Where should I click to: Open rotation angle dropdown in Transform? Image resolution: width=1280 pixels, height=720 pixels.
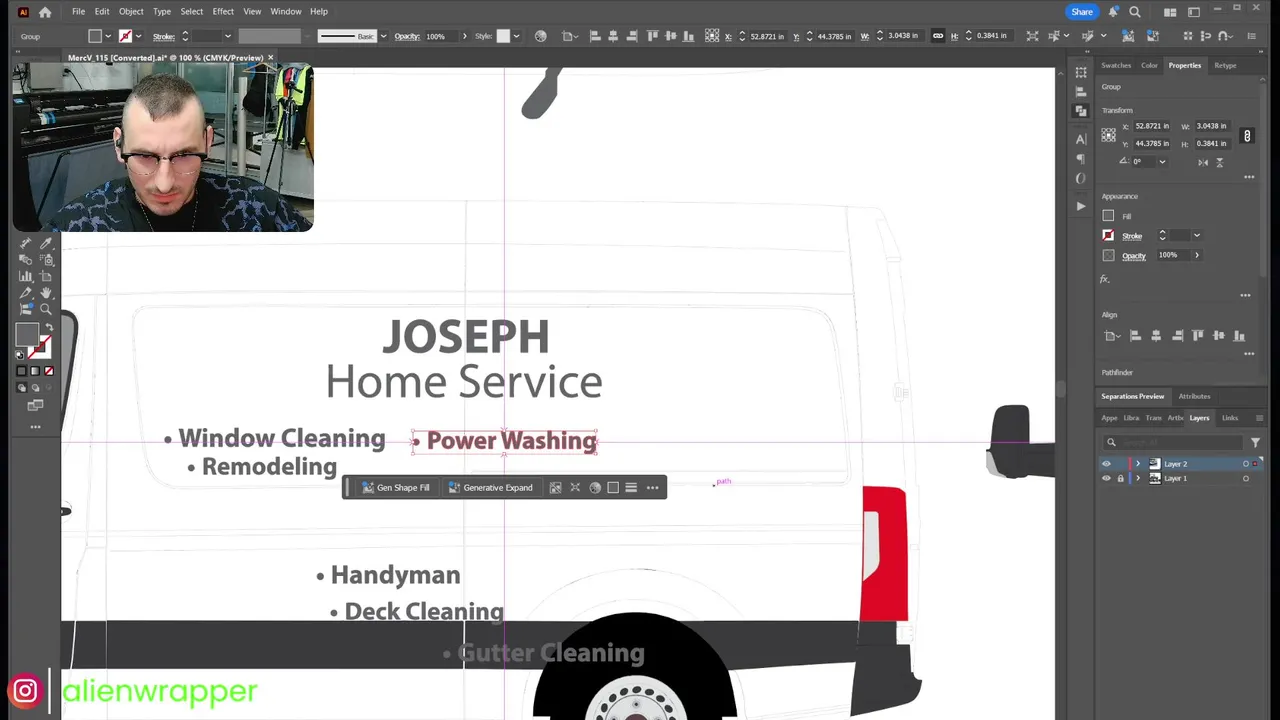coord(1162,162)
